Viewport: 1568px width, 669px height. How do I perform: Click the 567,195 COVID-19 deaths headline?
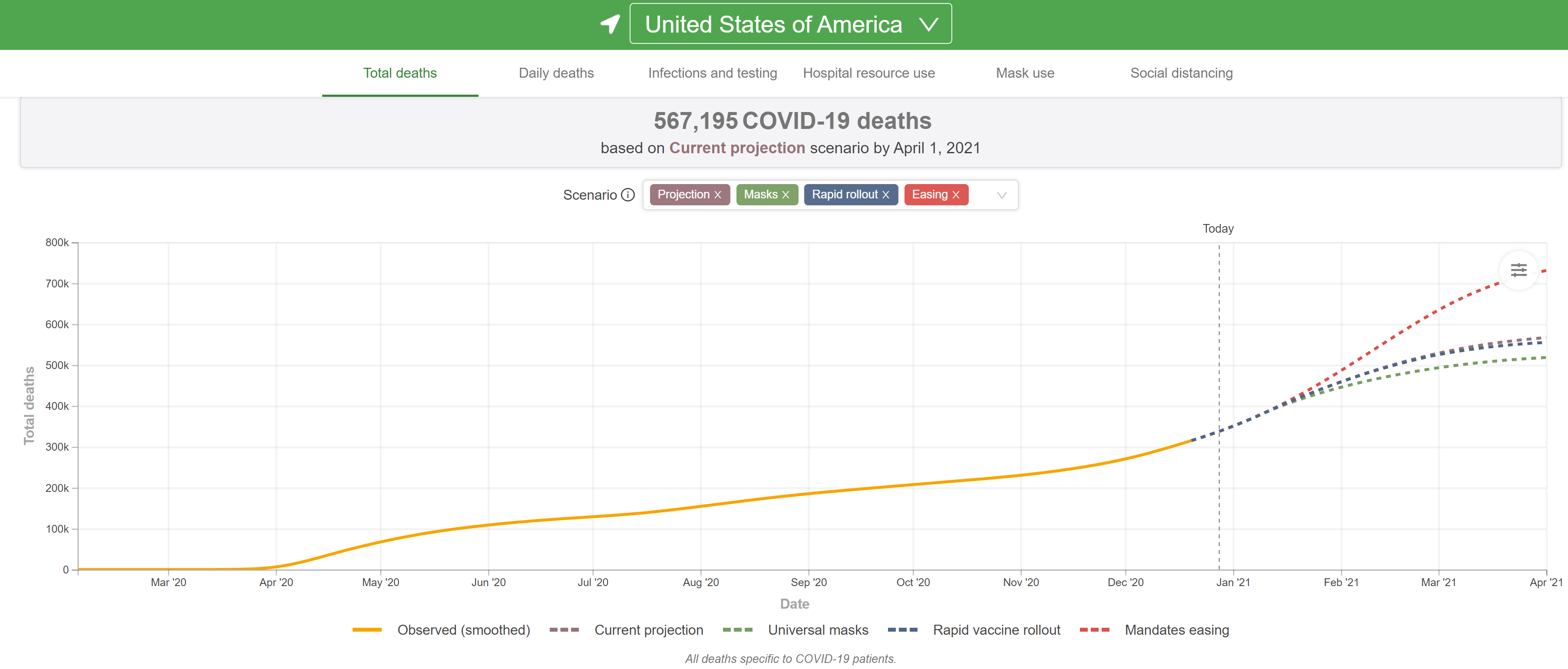coord(792,121)
